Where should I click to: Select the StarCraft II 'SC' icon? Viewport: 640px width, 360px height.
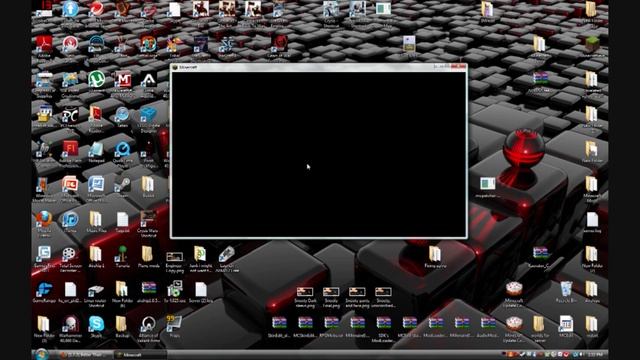[227, 44]
